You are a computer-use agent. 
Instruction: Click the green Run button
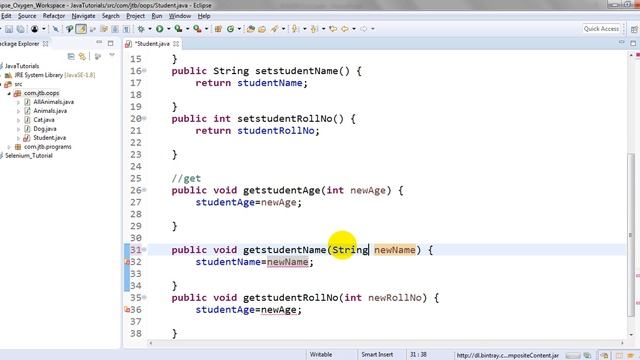click(160, 29)
